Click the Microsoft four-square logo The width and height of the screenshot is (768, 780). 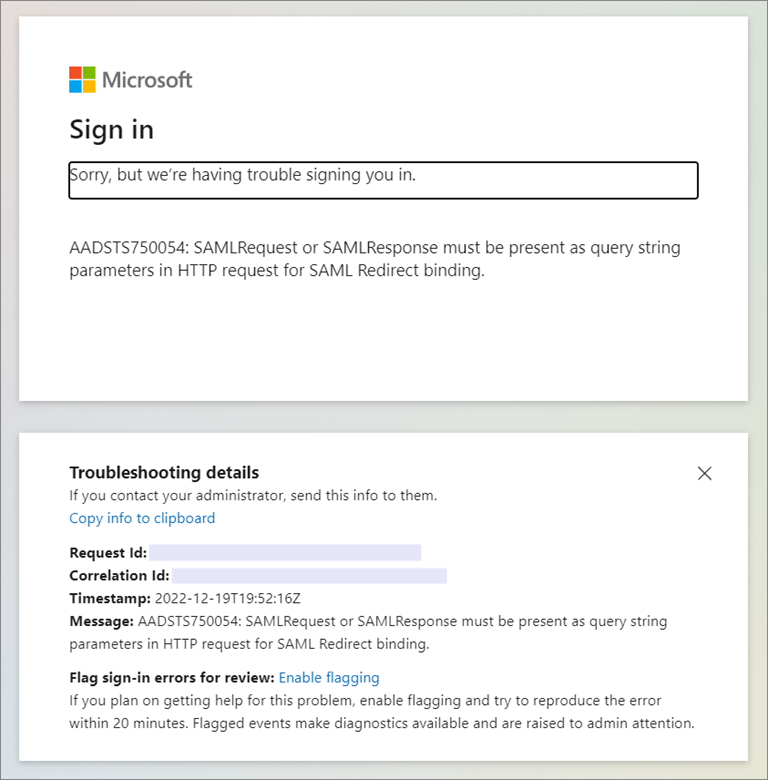[x=82, y=80]
